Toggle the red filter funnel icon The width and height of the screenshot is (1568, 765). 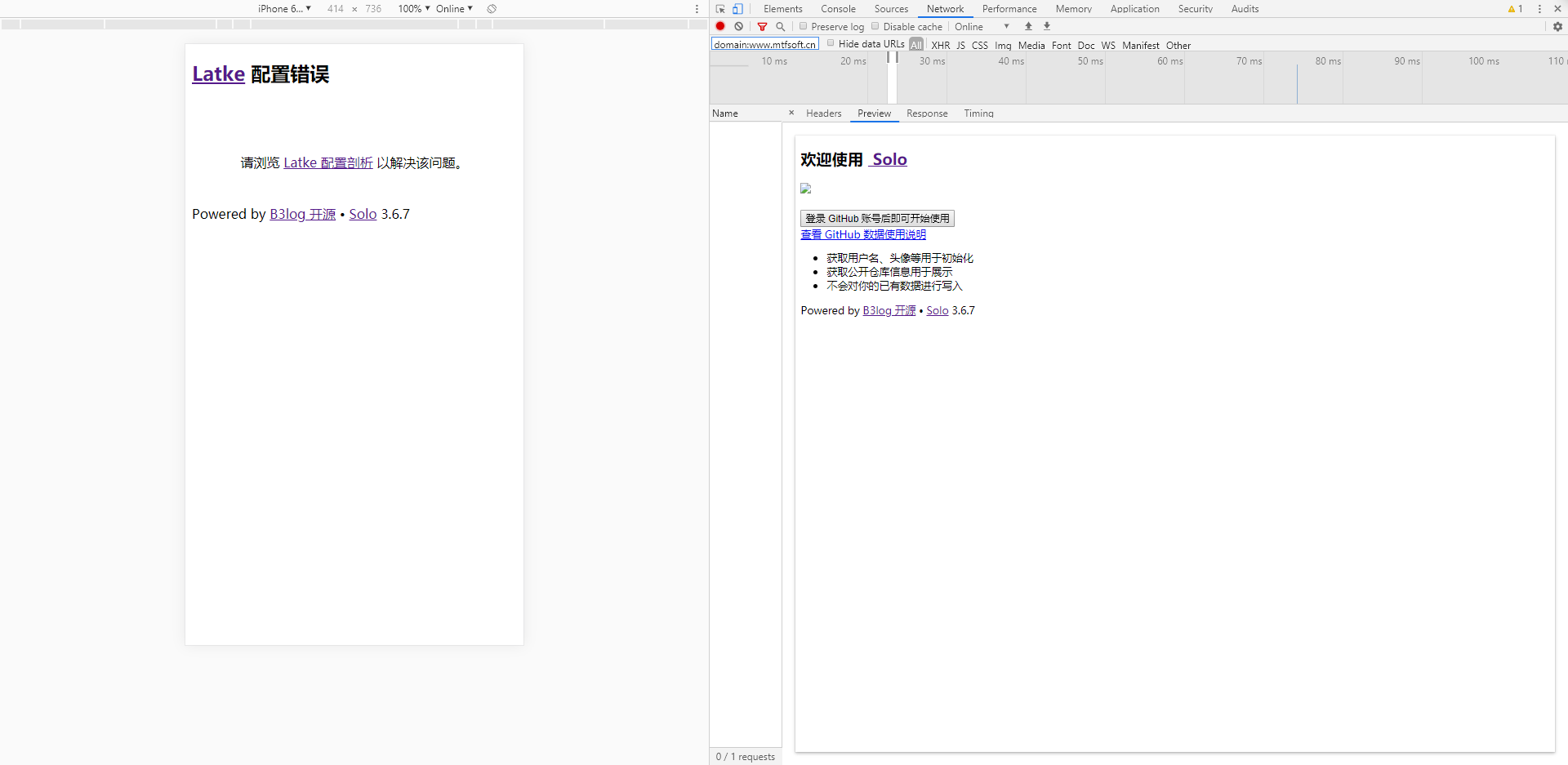(762, 26)
